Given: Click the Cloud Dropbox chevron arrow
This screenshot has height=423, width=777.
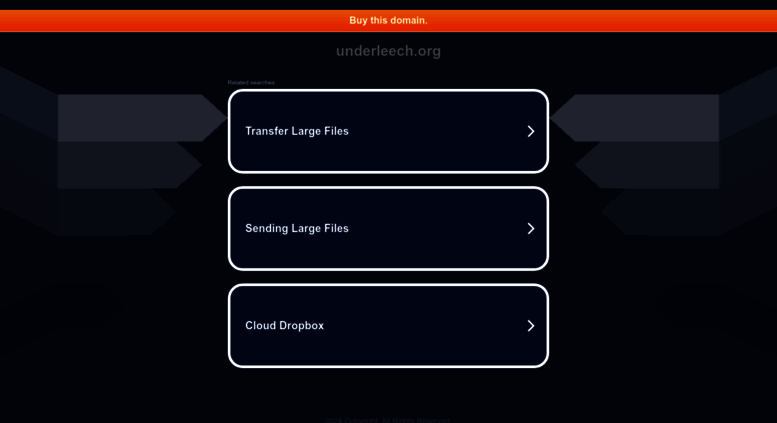Looking at the screenshot, I should click(531, 325).
